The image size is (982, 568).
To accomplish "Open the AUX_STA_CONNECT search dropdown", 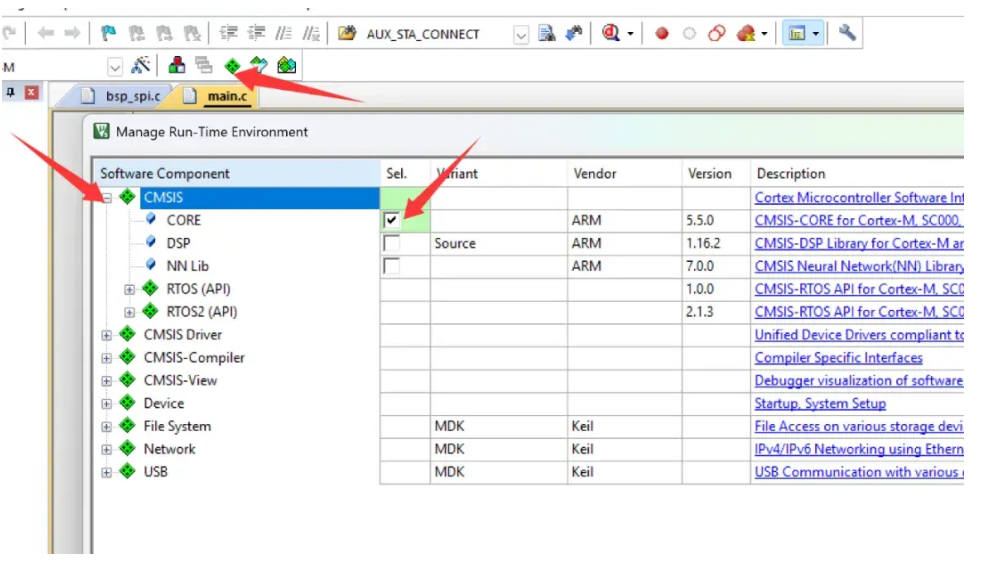I will [521, 34].
